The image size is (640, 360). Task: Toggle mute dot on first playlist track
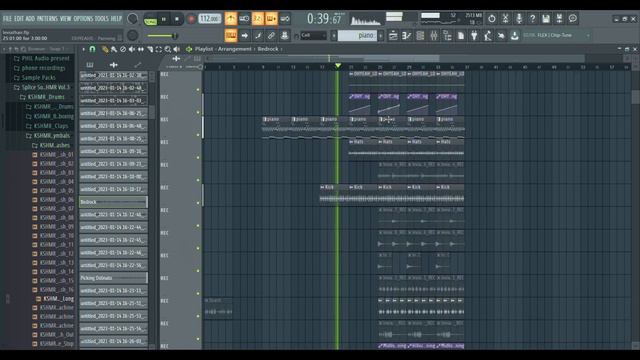click(198, 89)
